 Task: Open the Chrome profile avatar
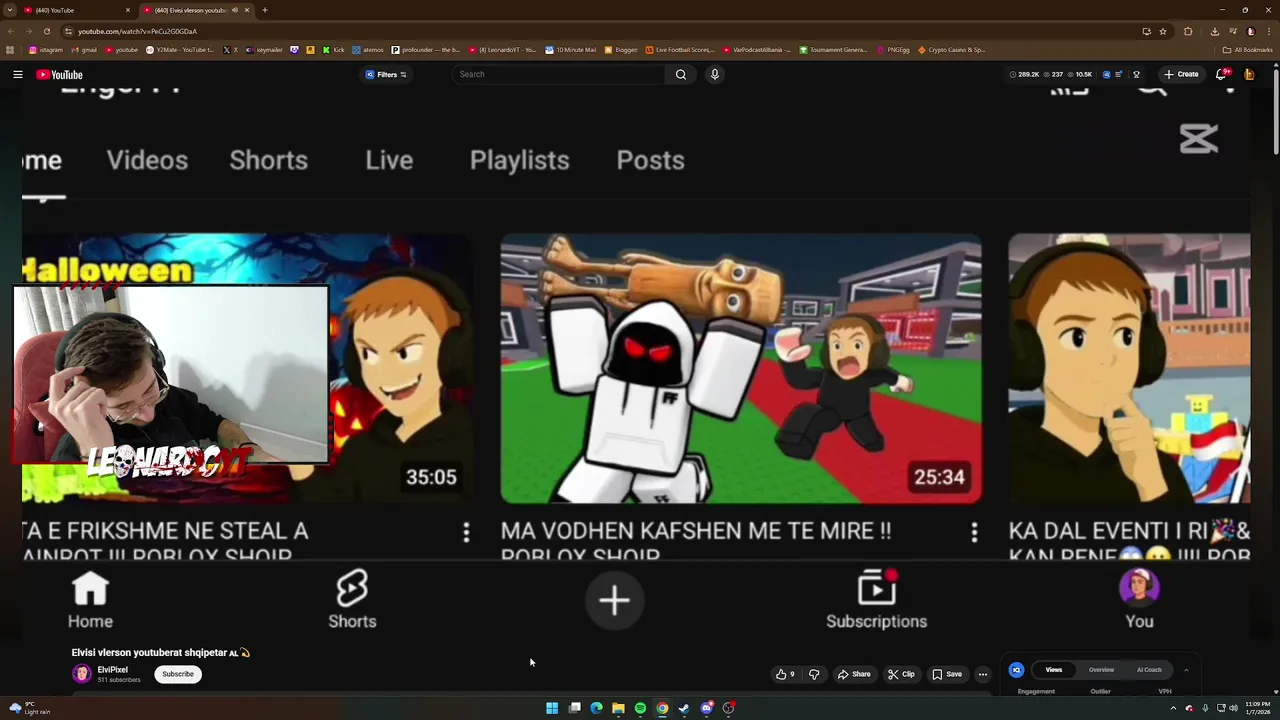1250,31
